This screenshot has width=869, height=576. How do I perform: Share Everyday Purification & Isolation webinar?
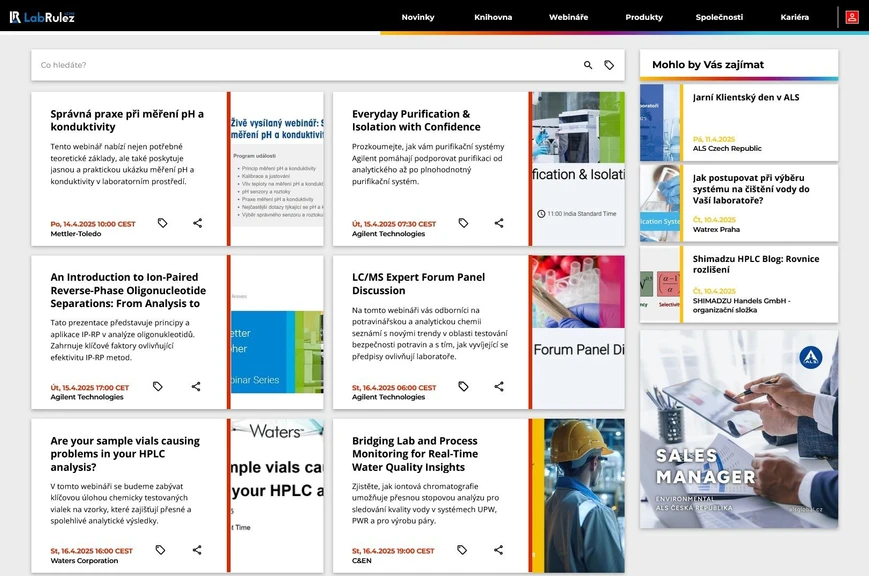(499, 223)
